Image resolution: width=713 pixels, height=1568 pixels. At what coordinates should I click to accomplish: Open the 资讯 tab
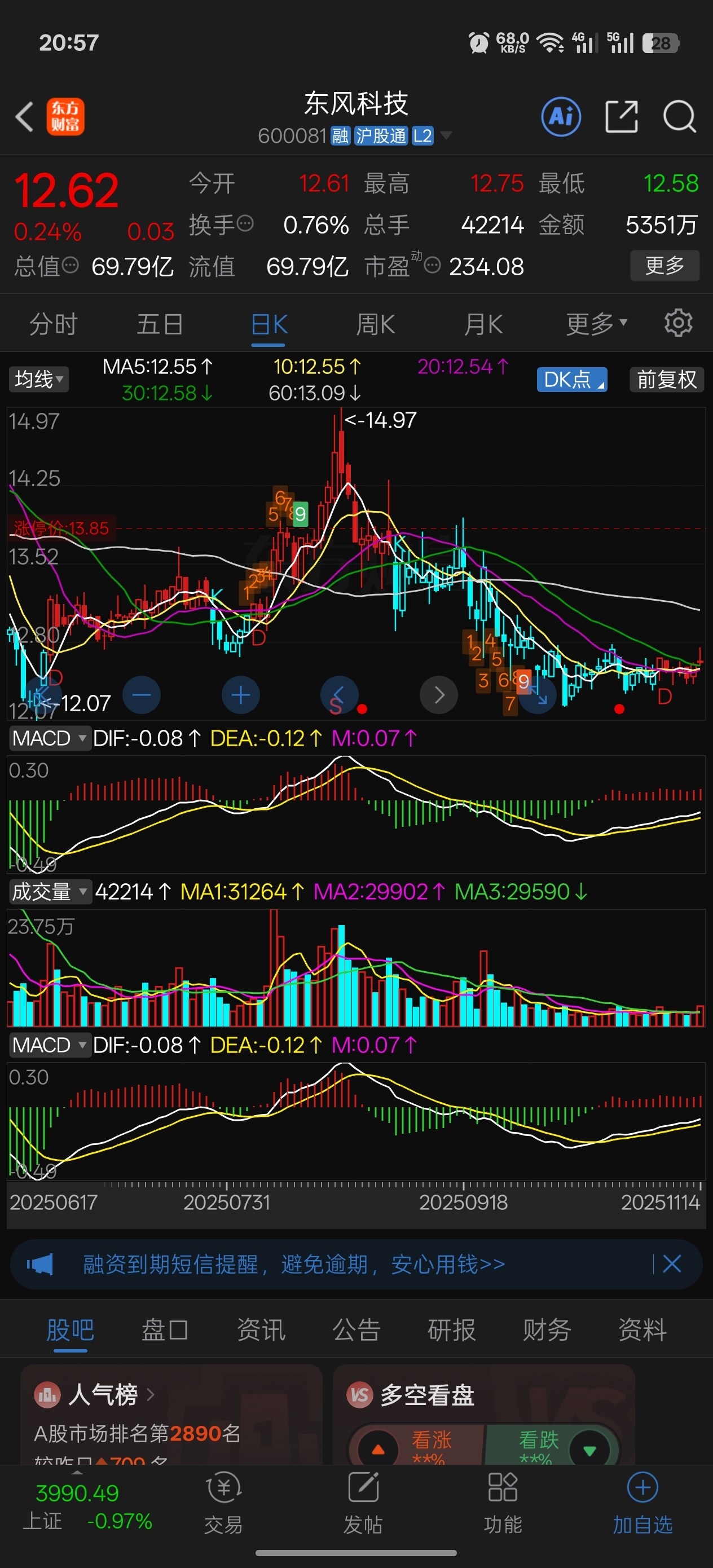tap(261, 1330)
